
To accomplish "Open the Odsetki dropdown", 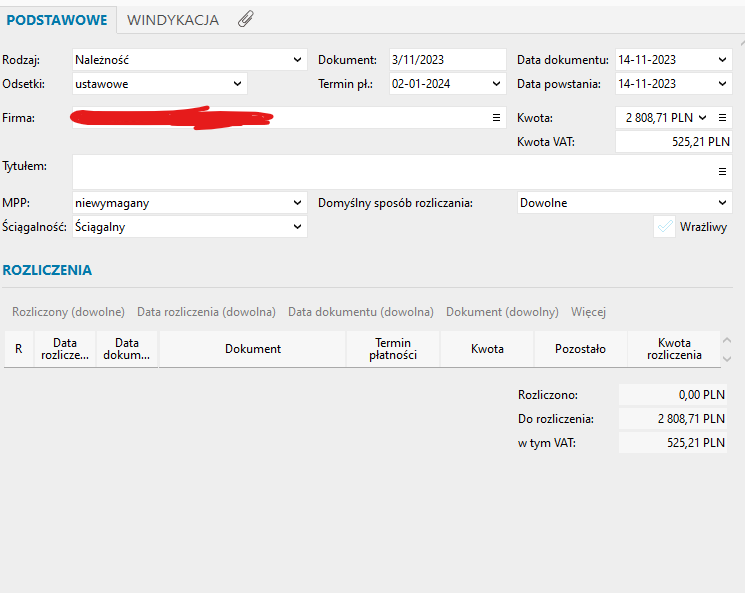I will pyautogui.click(x=237, y=84).
